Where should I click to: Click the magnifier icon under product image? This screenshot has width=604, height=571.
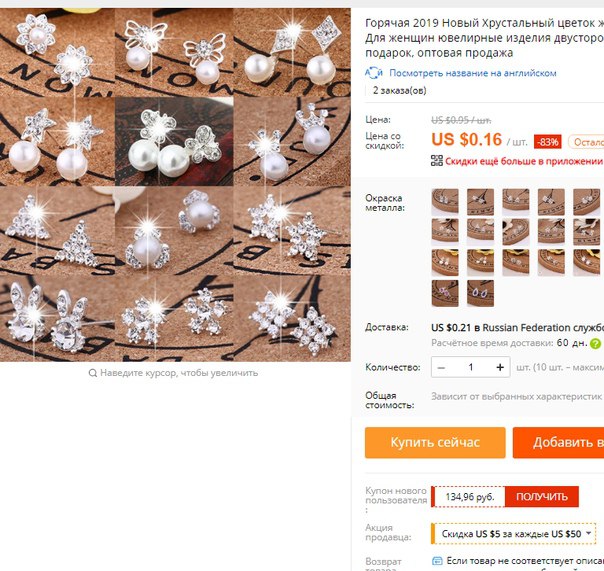92,373
